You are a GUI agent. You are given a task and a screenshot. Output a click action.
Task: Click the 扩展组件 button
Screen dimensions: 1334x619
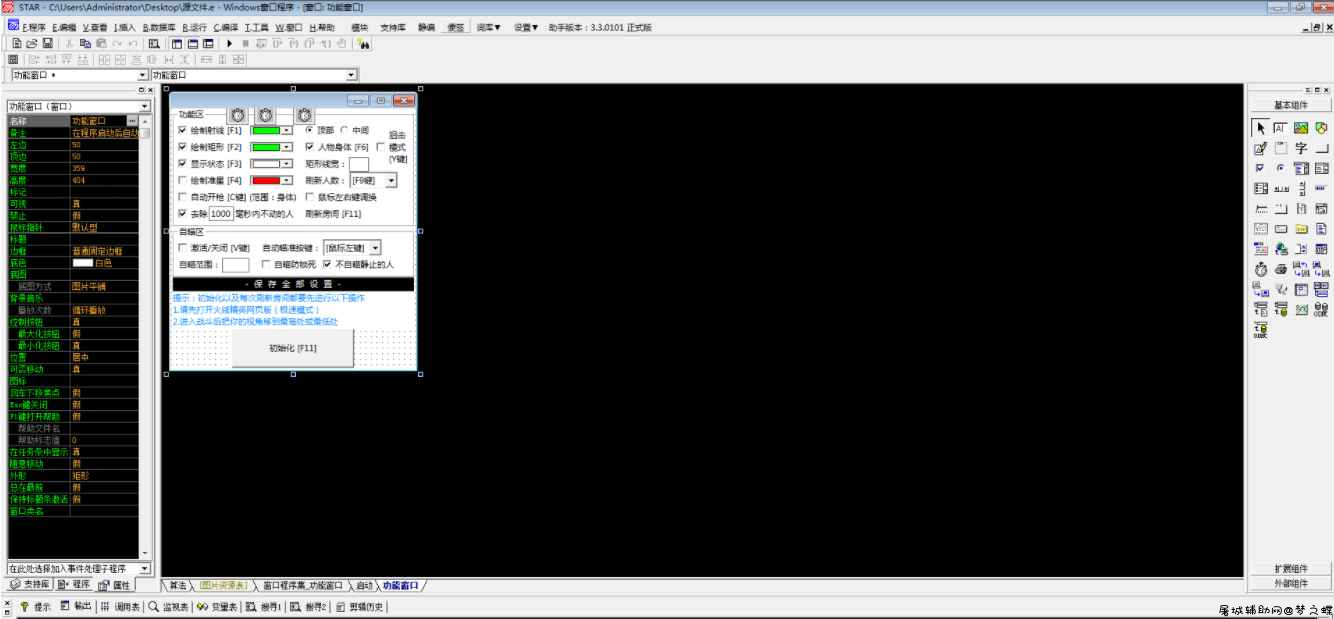1289,569
